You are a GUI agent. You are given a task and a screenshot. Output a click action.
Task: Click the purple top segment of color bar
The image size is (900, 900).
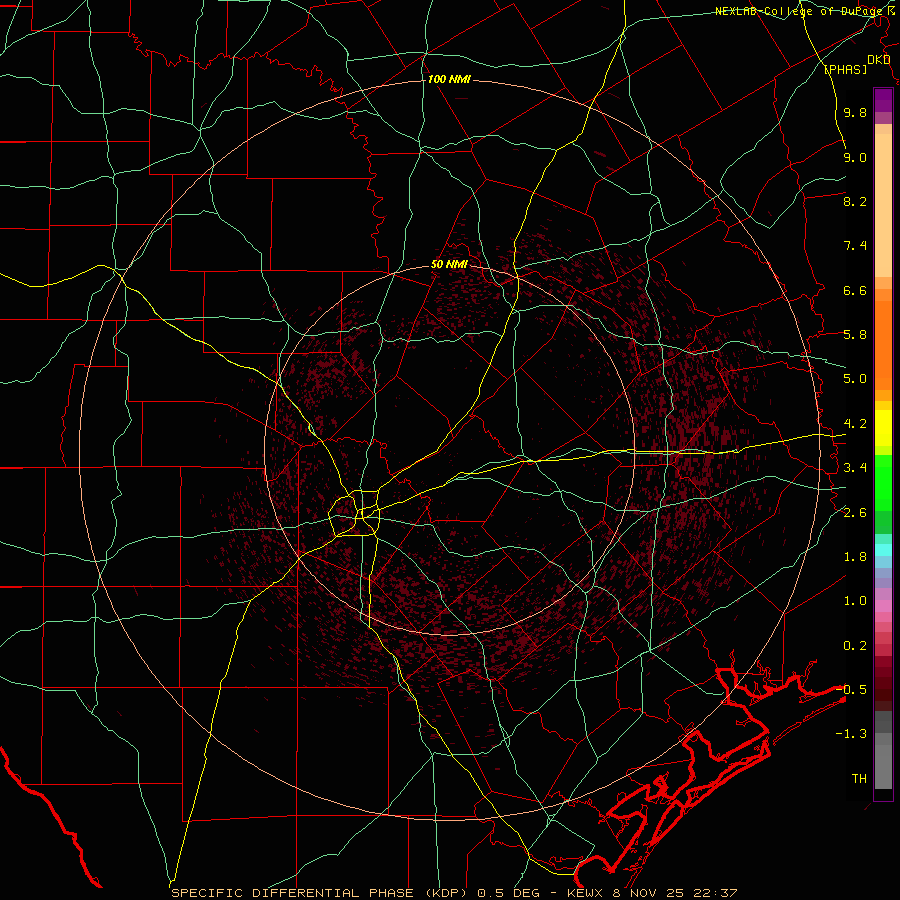tap(883, 100)
